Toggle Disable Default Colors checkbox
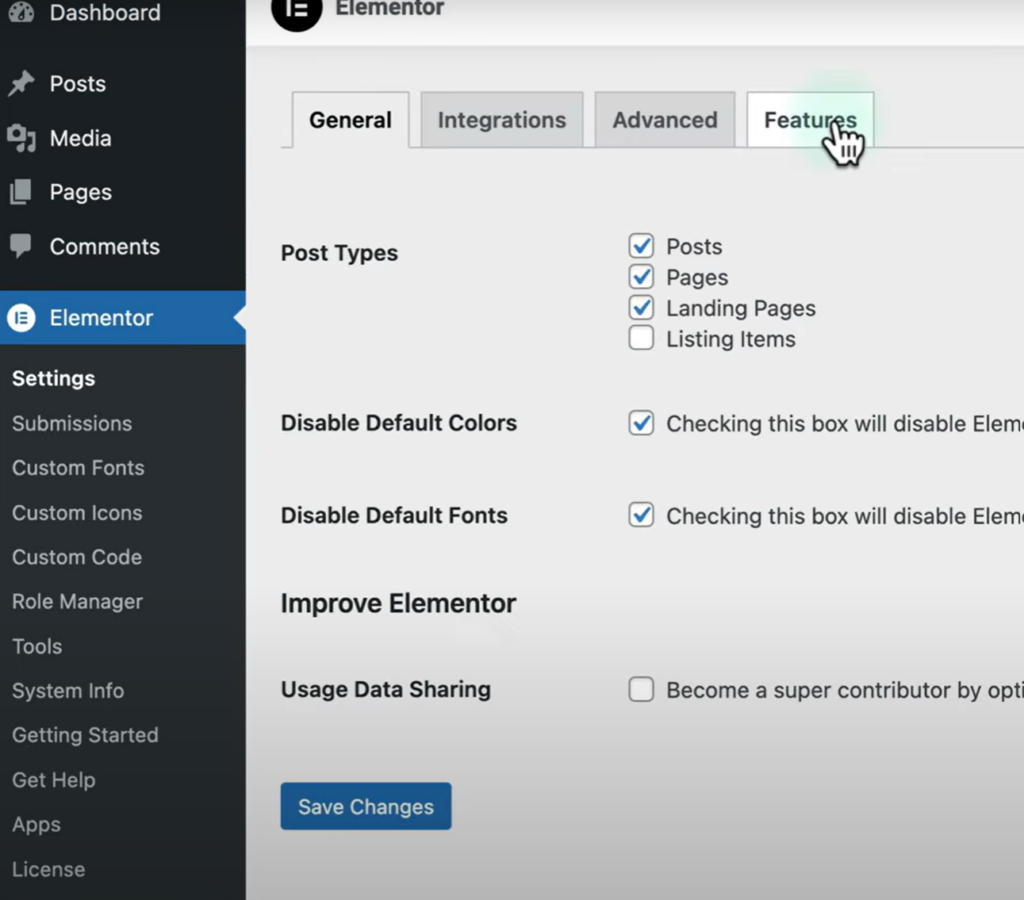1024x900 pixels. (641, 423)
